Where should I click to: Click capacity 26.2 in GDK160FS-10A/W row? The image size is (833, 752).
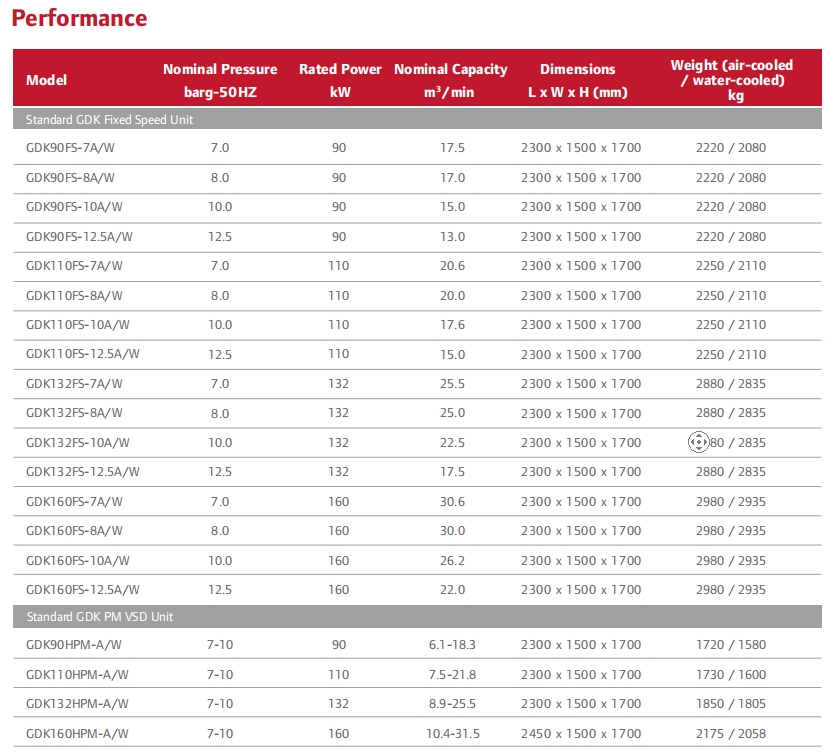point(452,560)
